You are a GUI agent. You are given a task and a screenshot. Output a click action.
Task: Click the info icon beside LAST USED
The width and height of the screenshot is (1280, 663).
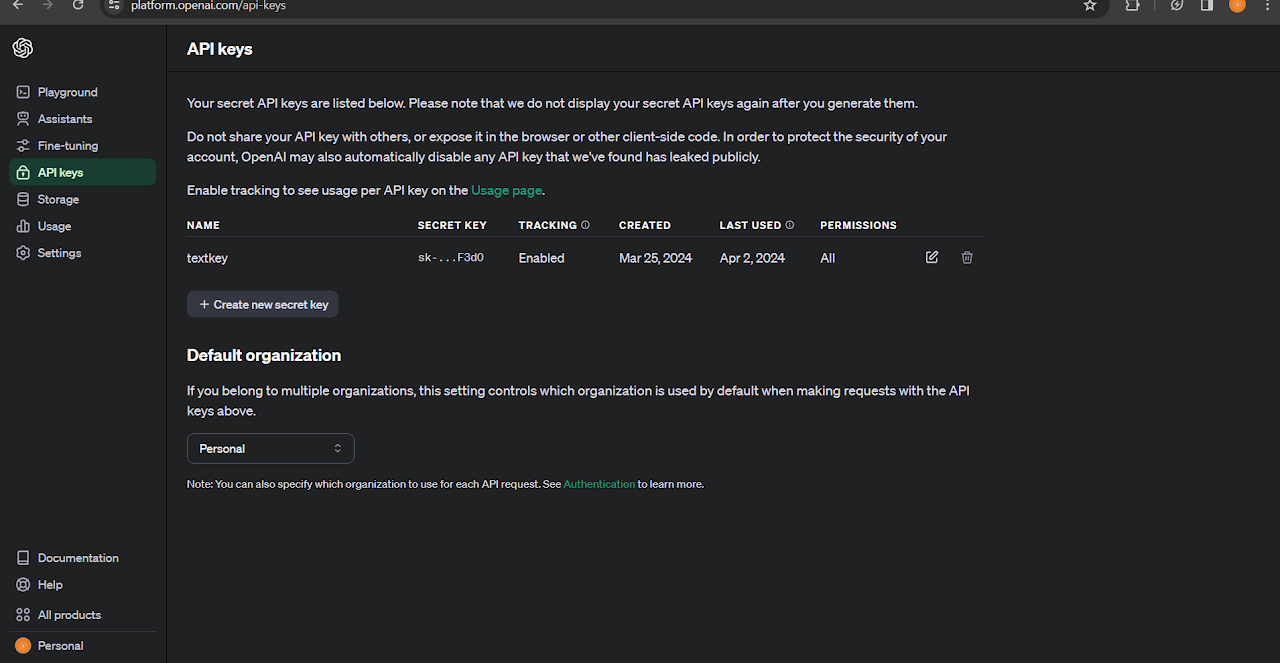[x=790, y=225]
